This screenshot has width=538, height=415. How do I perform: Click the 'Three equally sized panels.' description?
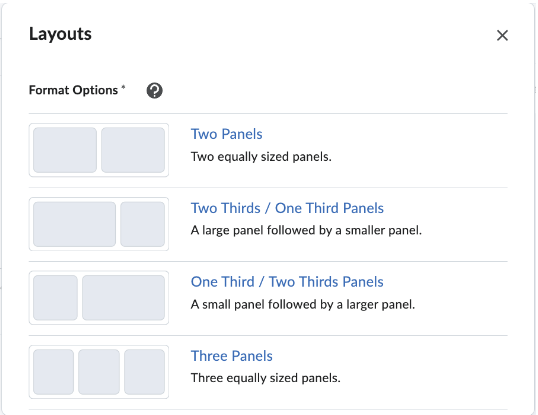coord(266,378)
